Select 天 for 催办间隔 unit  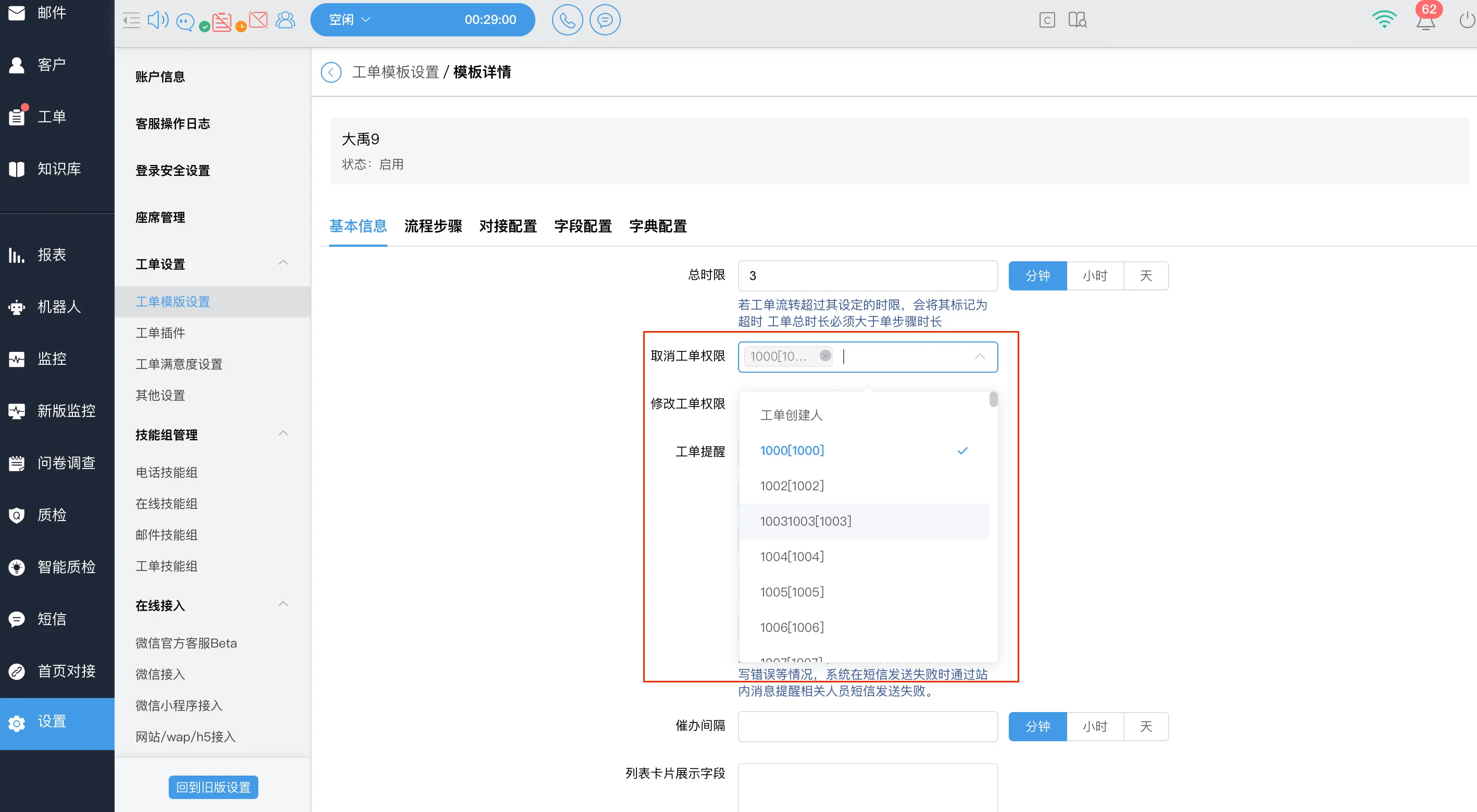click(1146, 727)
